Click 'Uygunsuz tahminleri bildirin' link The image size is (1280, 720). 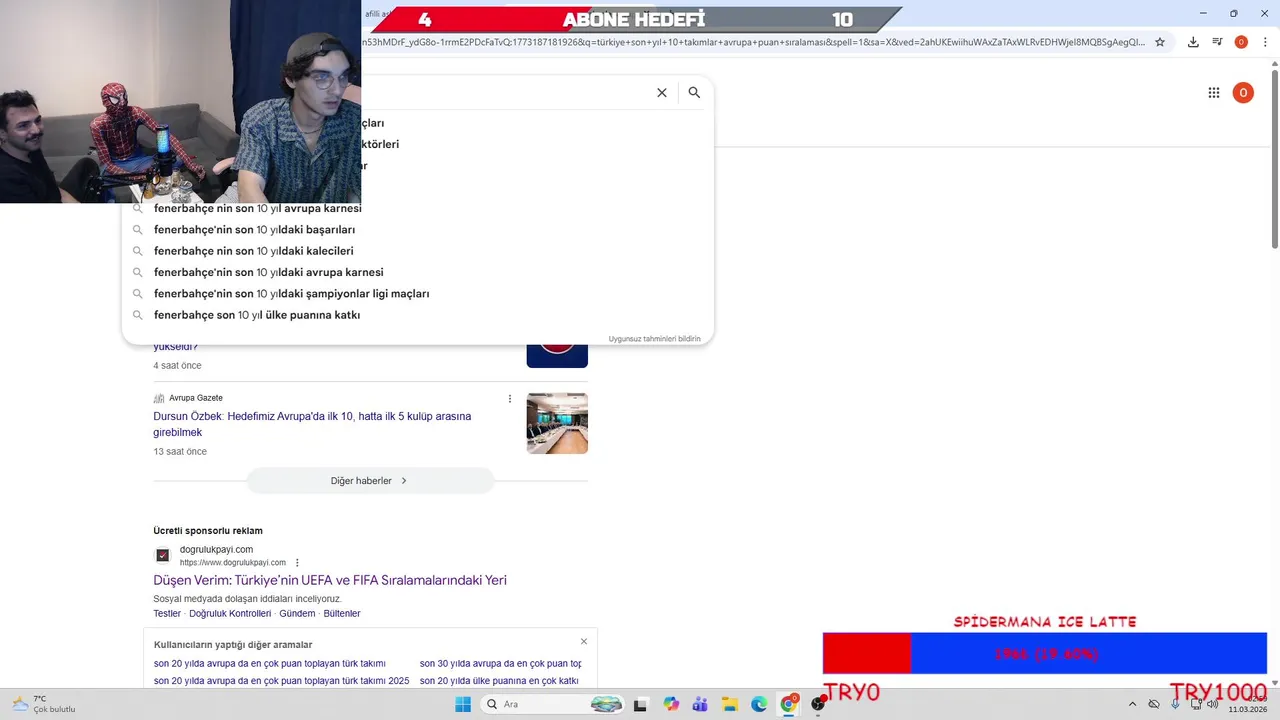coord(655,339)
